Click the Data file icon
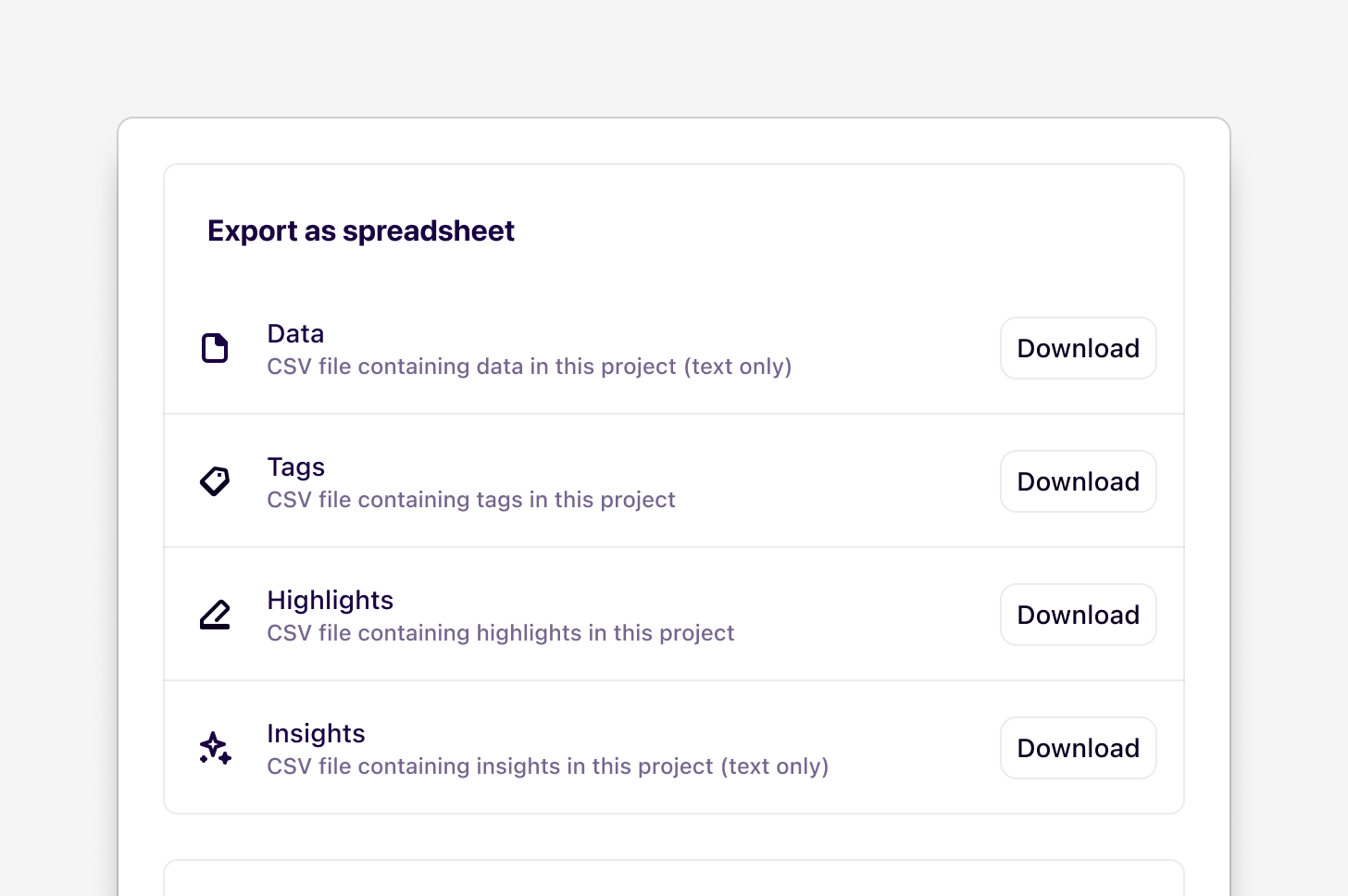 215,348
